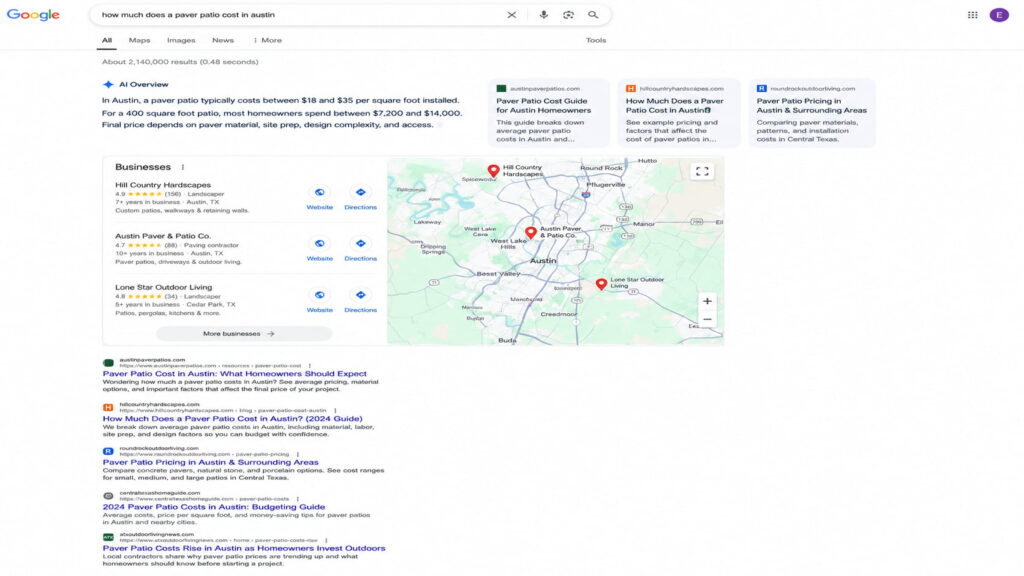Open Google Lens image search icon
The height and width of the screenshot is (576, 1024).
point(568,14)
